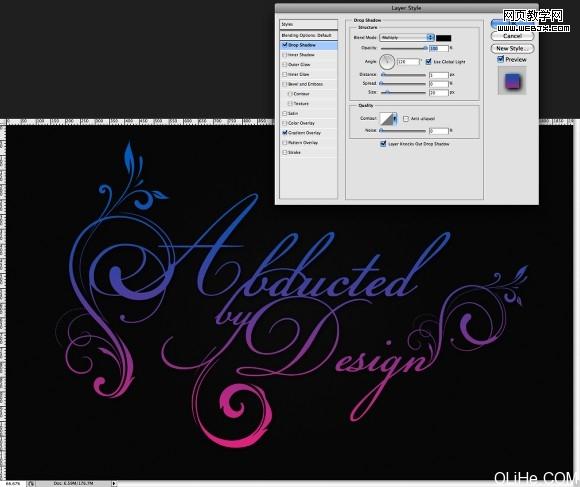Click the Opacity value field
This screenshot has height=487, width=580.
pos(439,48)
